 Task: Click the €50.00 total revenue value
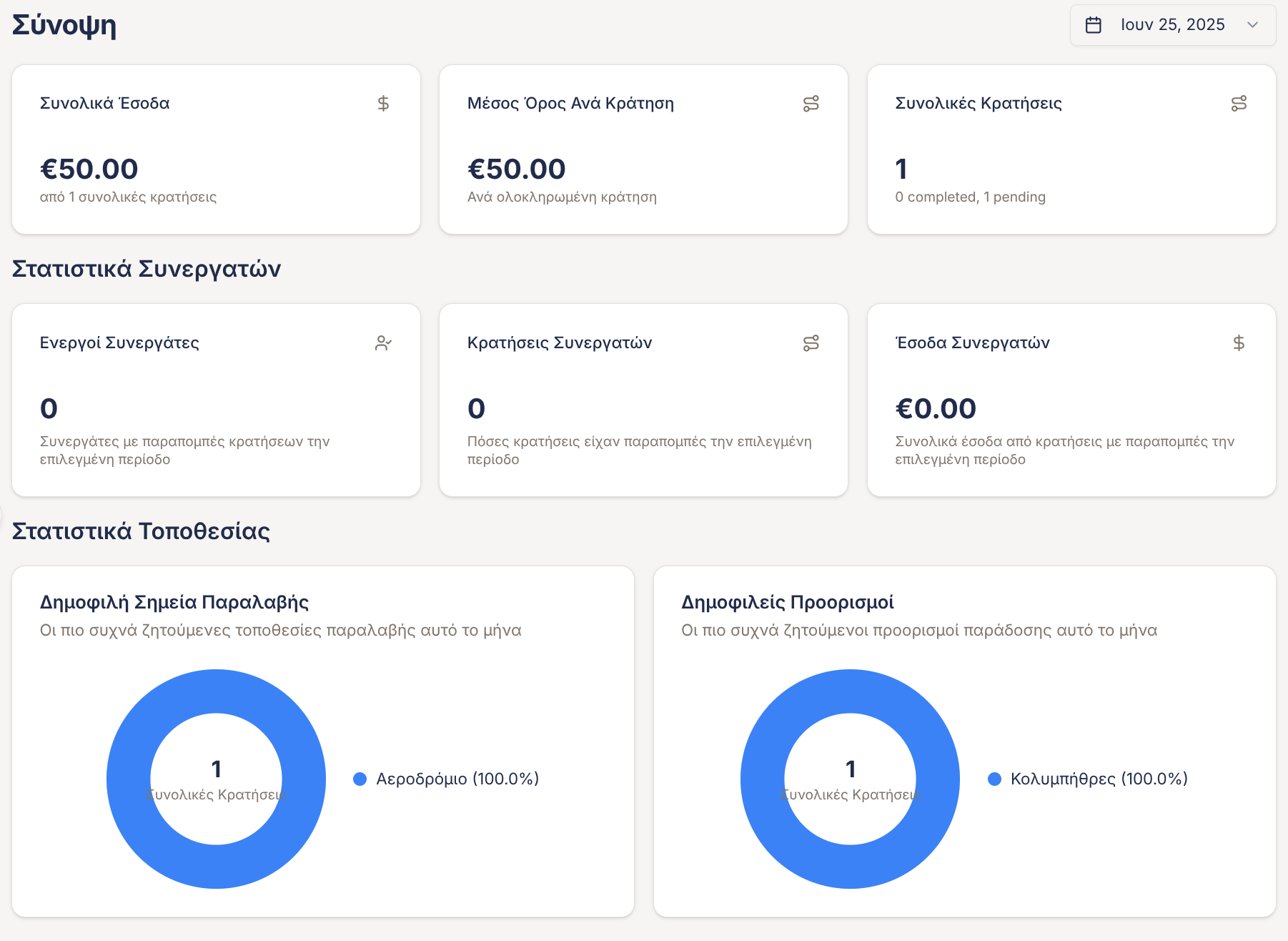(x=89, y=169)
